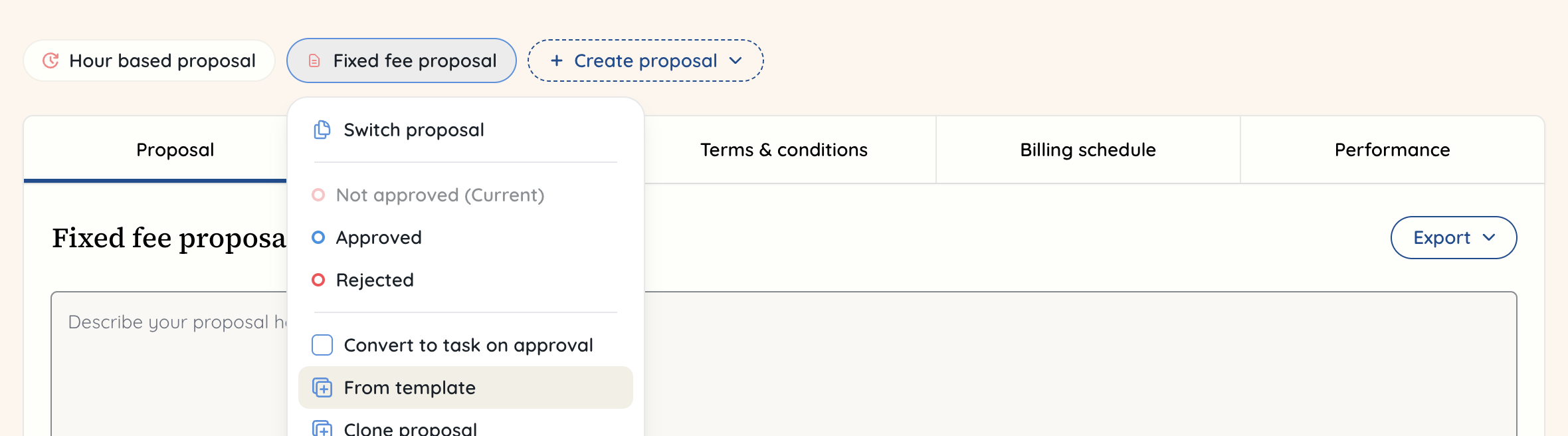
Task: Click the document icon on Fixed fee proposal
Action: [314, 60]
